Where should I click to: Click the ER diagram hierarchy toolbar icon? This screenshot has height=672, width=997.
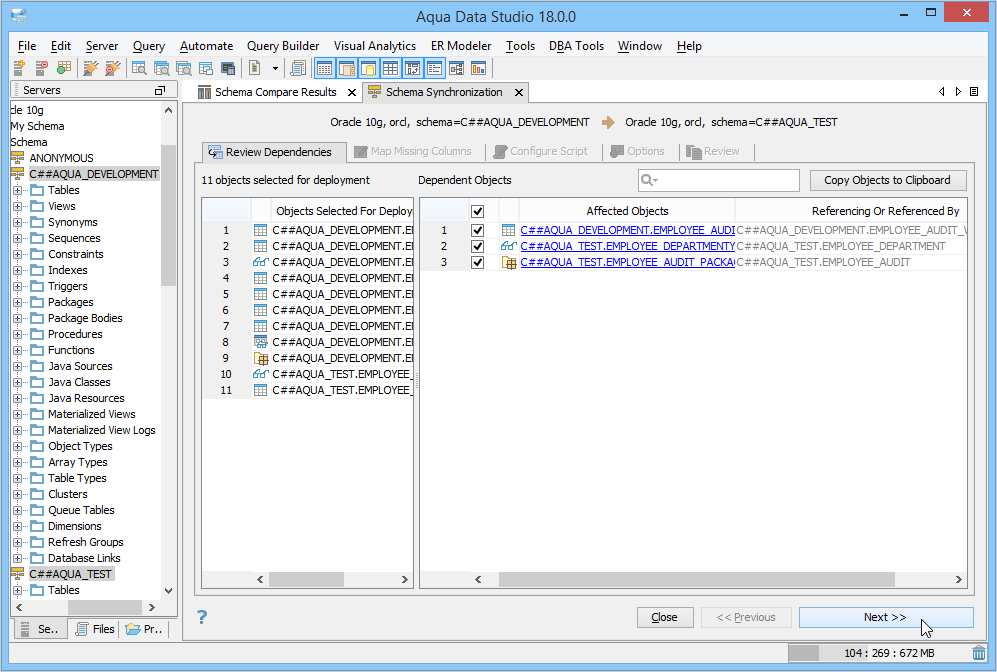pyautogui.click(x=457, y=68)
